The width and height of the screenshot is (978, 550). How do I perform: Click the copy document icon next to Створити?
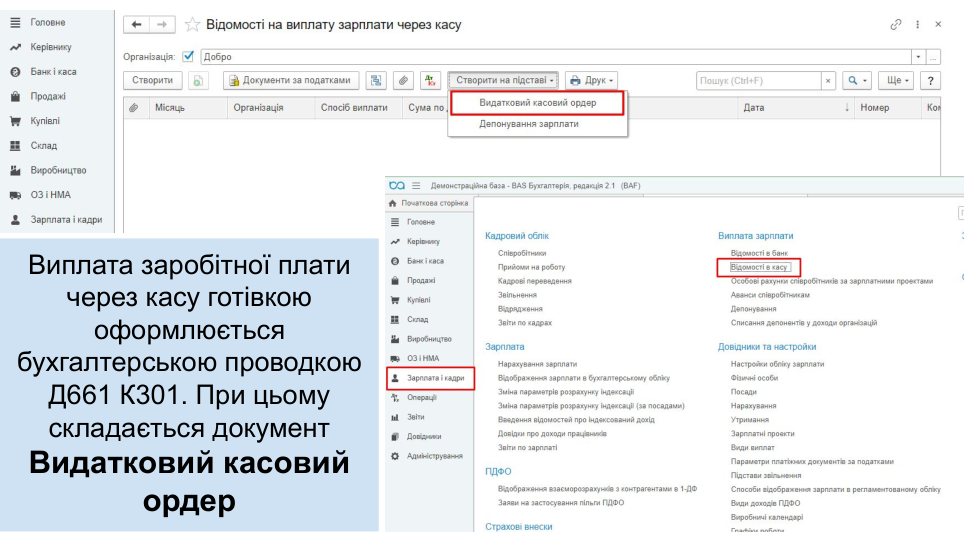[x=198, y=81]
